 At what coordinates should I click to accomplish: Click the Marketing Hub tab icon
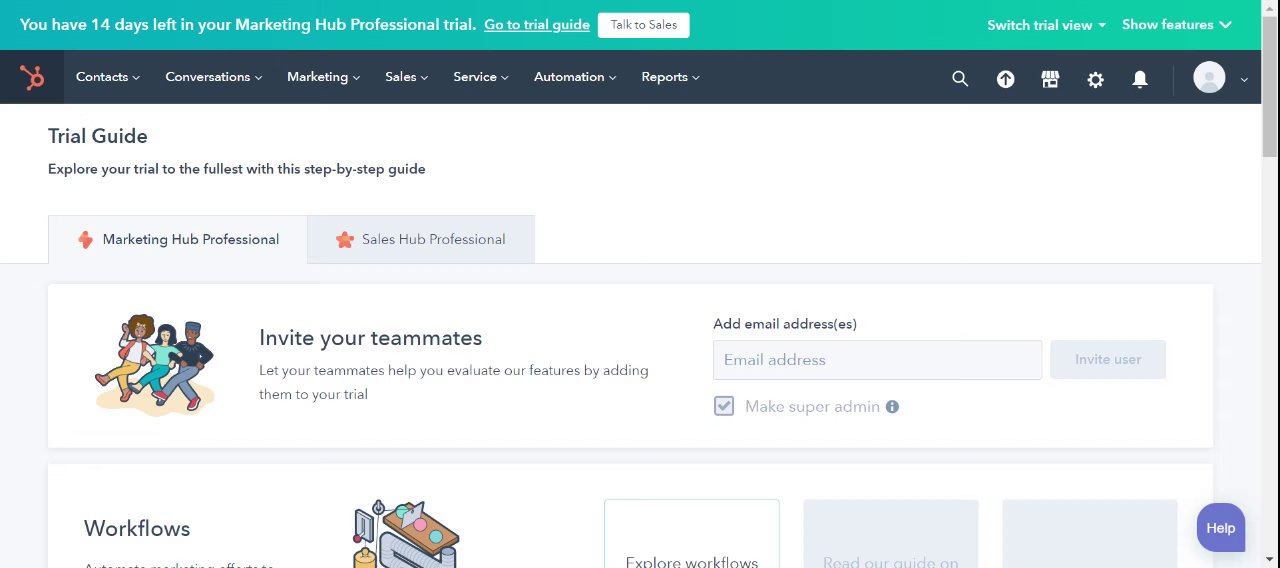point(85,239)
